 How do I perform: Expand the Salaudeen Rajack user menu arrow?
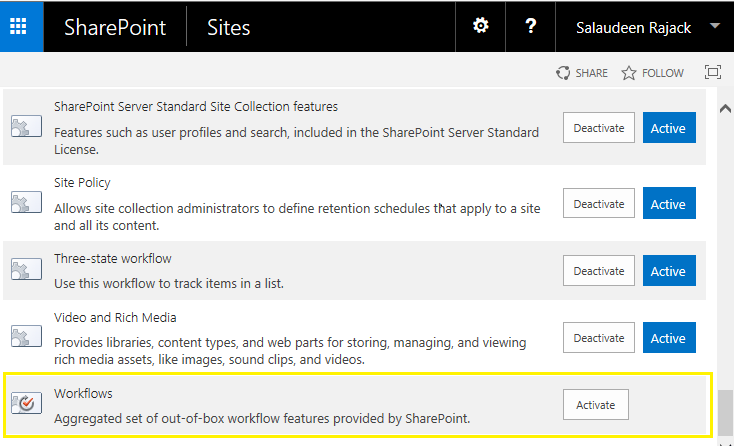pos(715,26)
